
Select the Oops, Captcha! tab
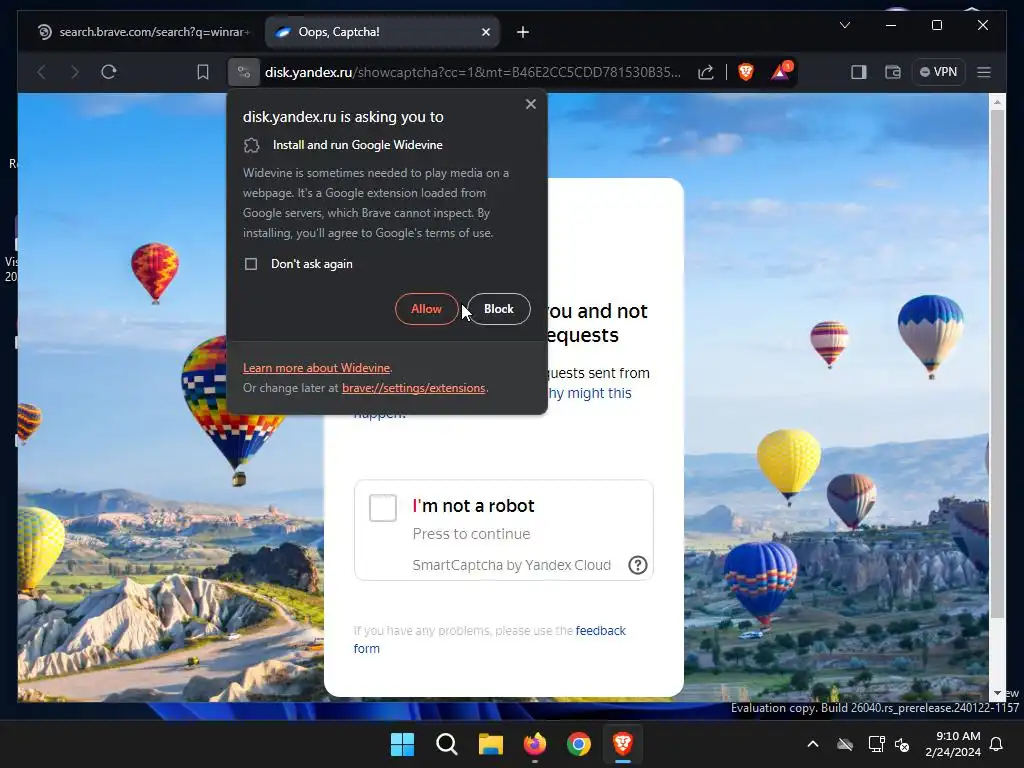(x=383, y=32)
